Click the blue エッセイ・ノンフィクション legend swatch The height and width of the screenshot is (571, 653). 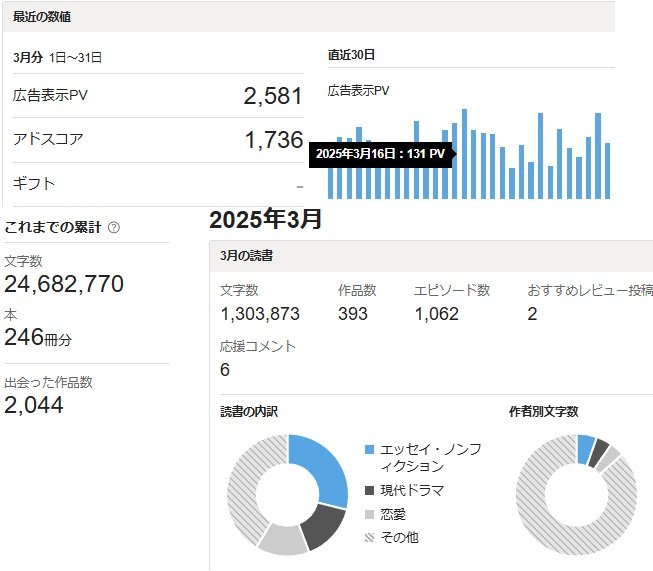(370, 451)
